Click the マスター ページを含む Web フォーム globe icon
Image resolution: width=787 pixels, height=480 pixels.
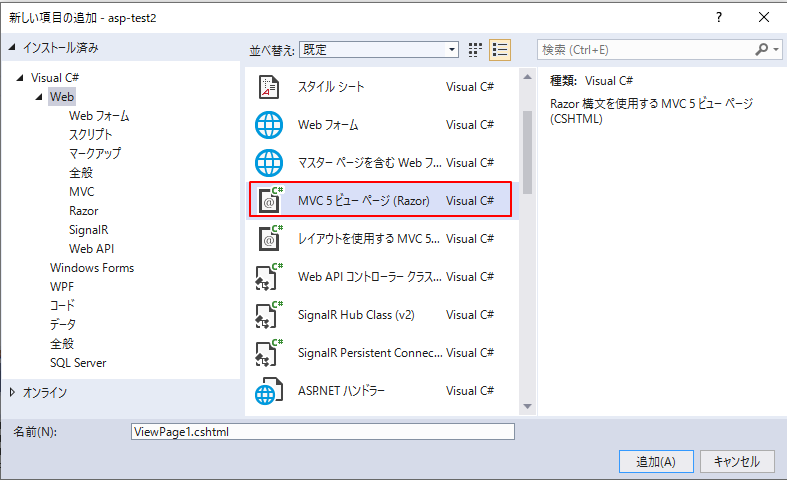pyautogui.click(x=269, y=163)
